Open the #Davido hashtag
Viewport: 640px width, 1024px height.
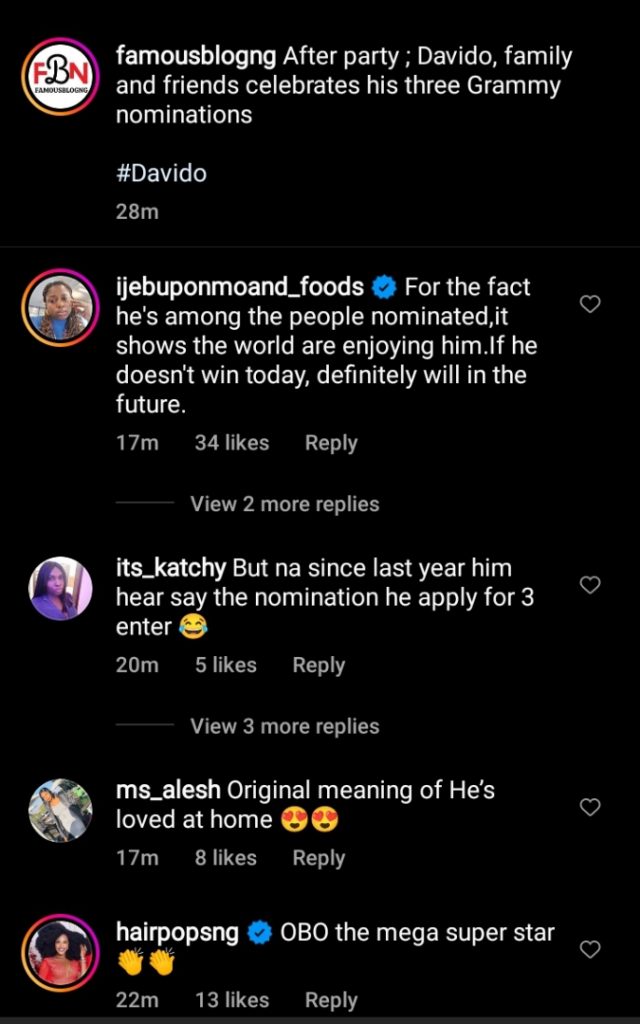[161, 173]
